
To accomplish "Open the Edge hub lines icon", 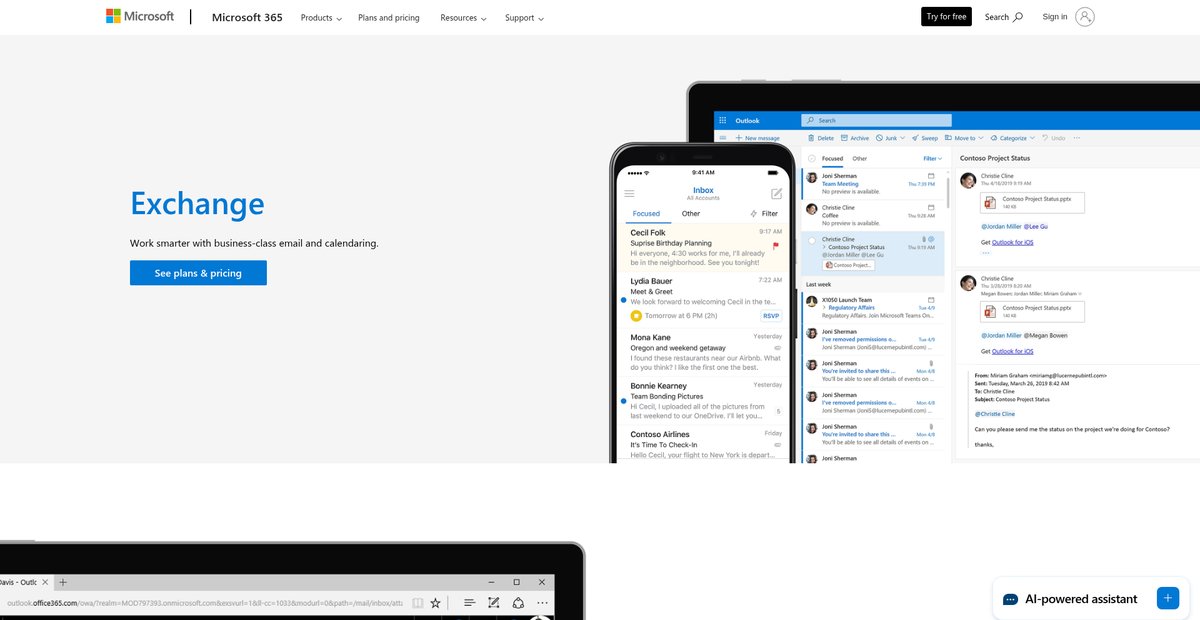I will coord(469,603).
